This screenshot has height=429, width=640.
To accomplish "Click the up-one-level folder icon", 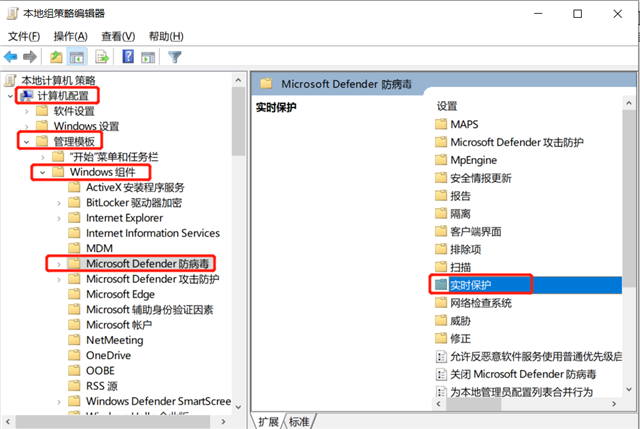I will [57, 57].
